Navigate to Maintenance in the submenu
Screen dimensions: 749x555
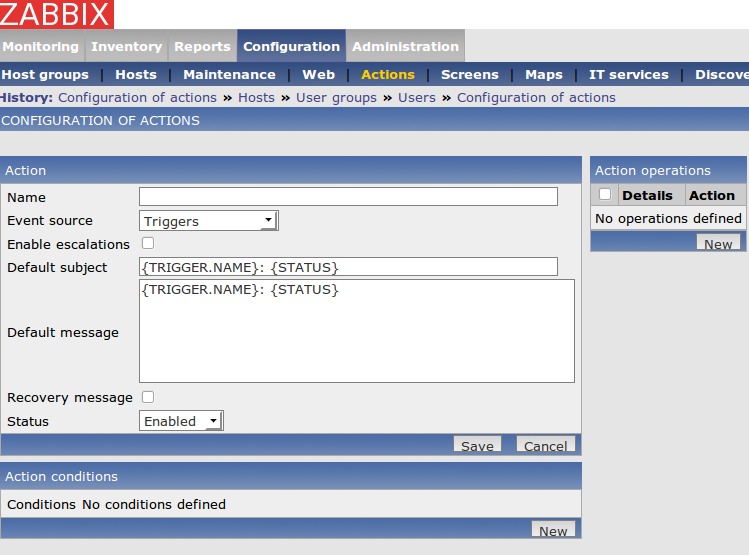click(229, 75)
